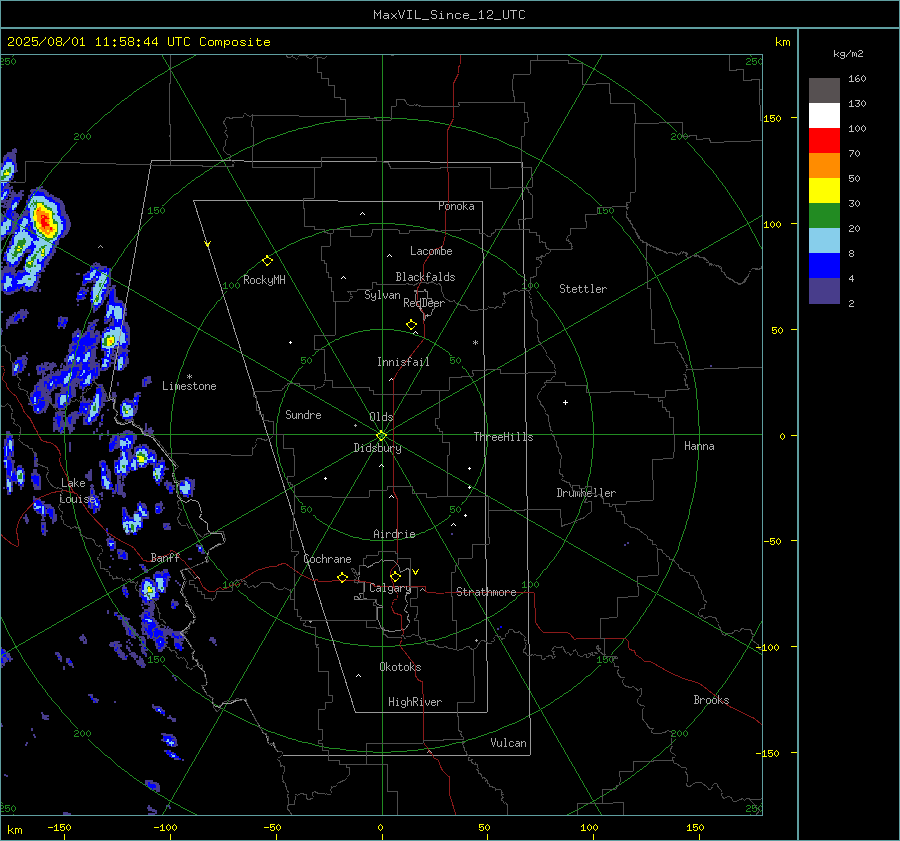This screenshot has height=841, width=900.
Task: Click the ThreeHills city label
Action: pos(503,437)
